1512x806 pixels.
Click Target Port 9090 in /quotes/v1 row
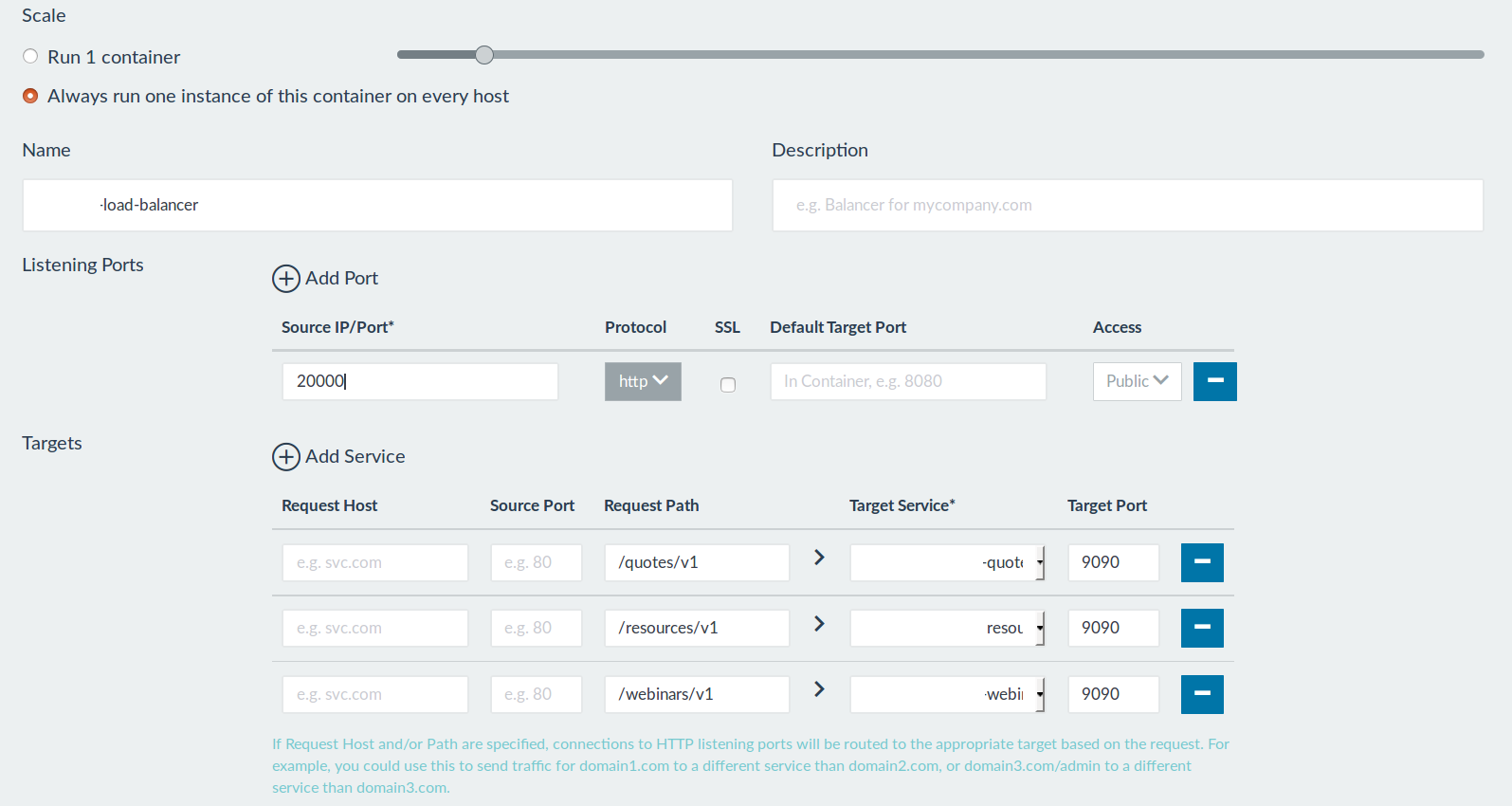point(1114,562)
